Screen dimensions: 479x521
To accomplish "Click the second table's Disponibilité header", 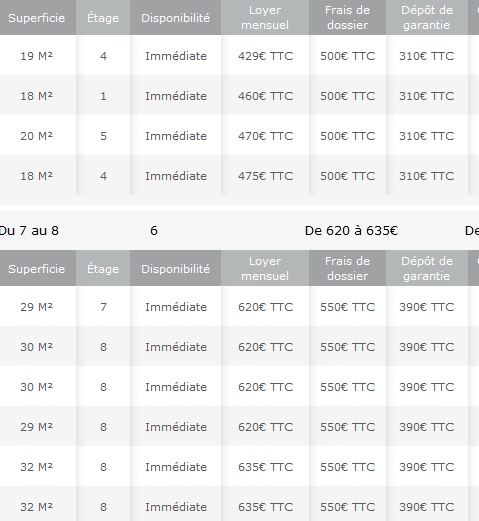I will pyautogui.click(x=176, y=269).
